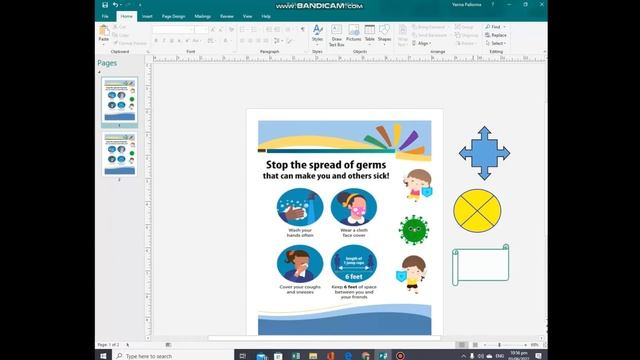640x360 pixels.
Task: Save the publication using the save icon
Action: [105, 5]
